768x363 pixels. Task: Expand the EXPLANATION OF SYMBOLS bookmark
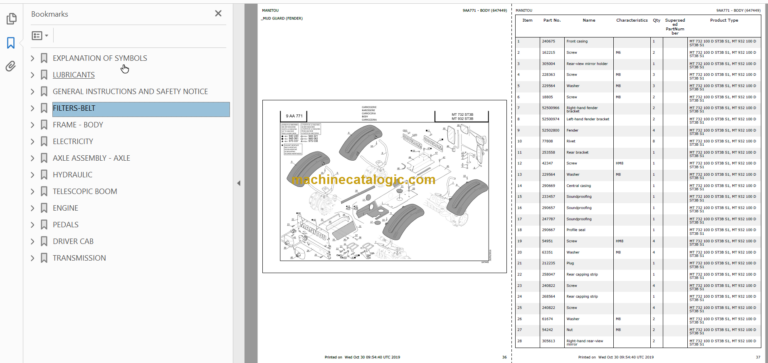[x=32, y=58]
